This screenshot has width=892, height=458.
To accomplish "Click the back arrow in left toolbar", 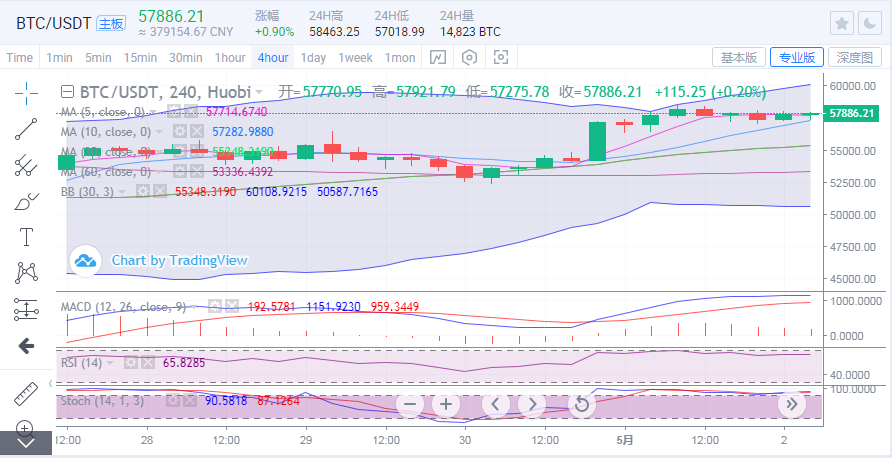I will (26, 345).
